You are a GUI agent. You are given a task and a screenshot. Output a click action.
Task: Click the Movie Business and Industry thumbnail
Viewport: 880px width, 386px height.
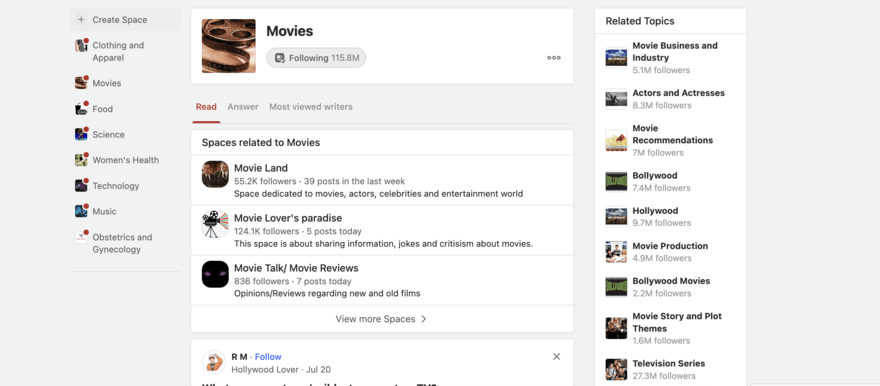point(616,57)
